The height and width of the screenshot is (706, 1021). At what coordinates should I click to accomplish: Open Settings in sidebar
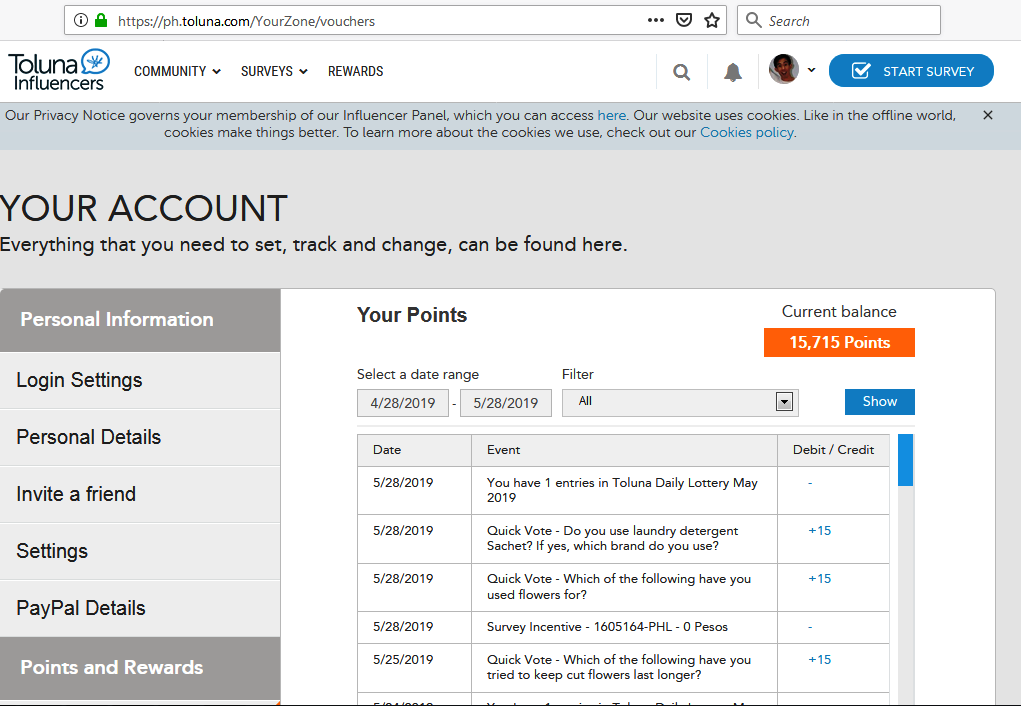click(140, 551)
